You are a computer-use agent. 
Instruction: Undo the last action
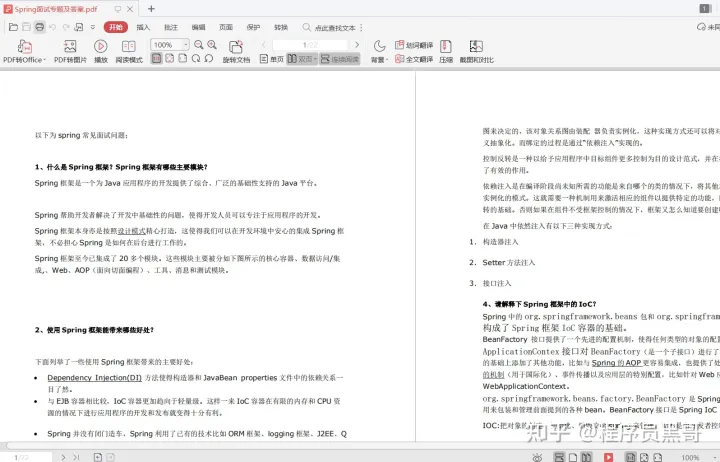click(x=52, y=27)
